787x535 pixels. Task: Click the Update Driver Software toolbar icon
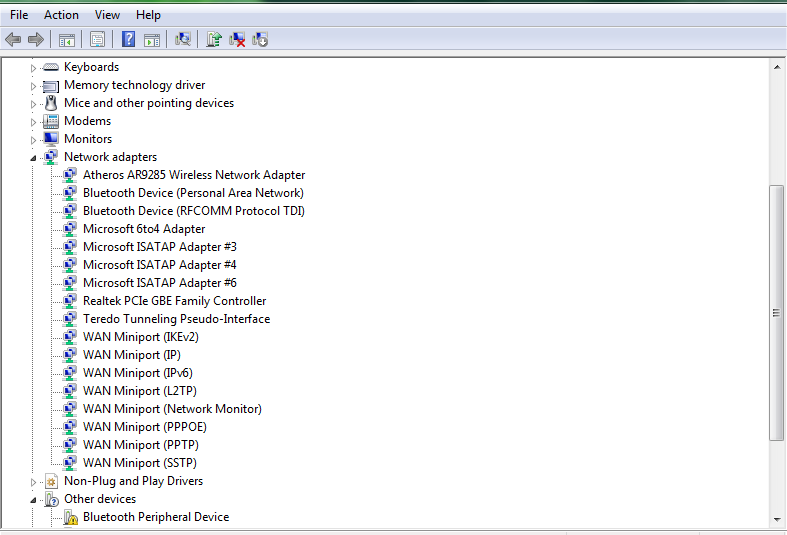click(x=214, y=39)
